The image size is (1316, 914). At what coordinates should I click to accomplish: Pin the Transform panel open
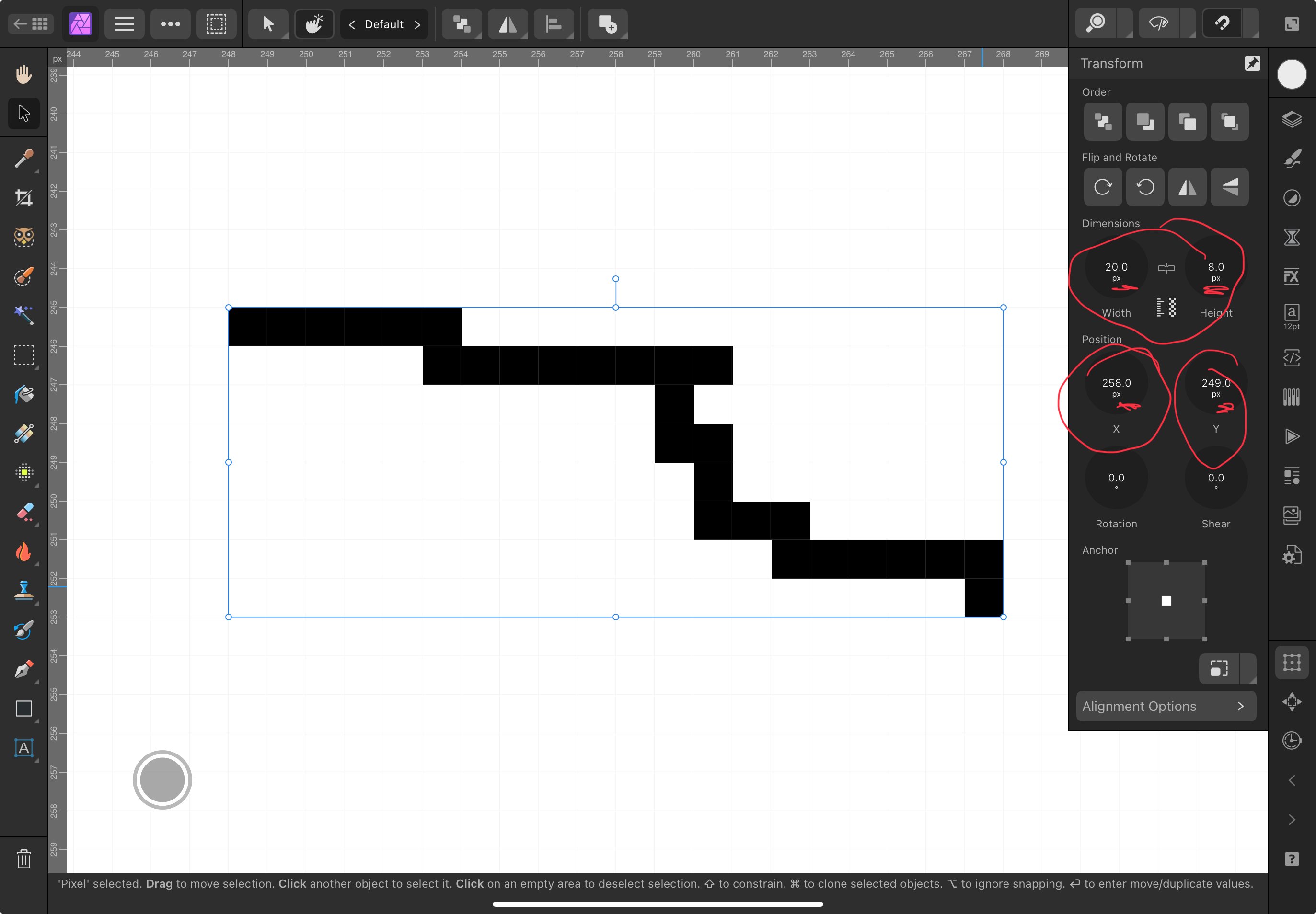click(x=1252, y=63)
